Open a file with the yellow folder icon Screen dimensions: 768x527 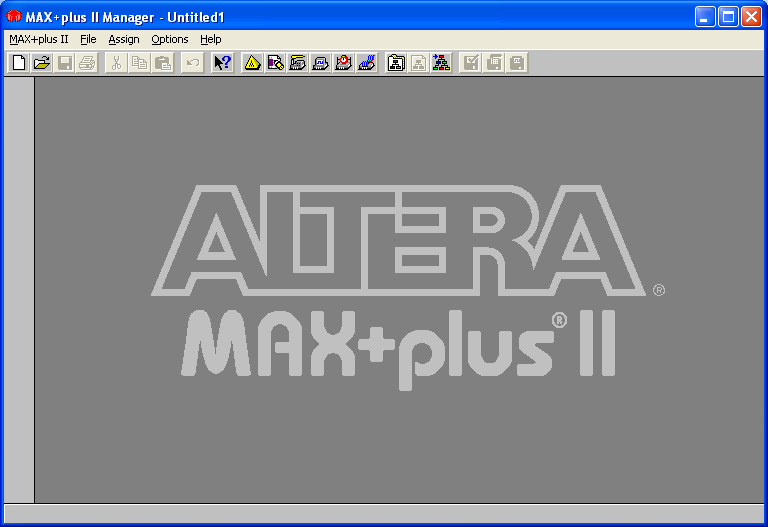[x=42, y=63]
